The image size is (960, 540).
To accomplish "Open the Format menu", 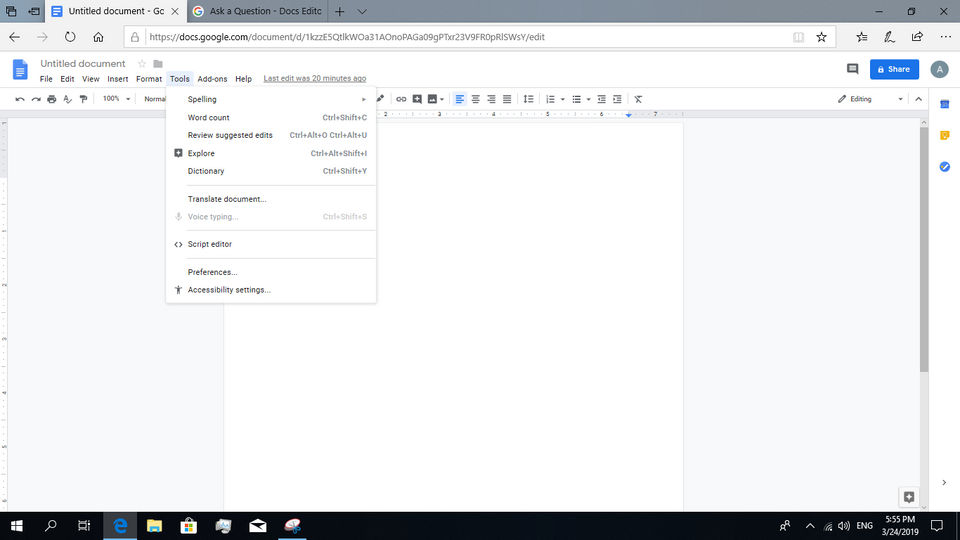I will (149, 79).
